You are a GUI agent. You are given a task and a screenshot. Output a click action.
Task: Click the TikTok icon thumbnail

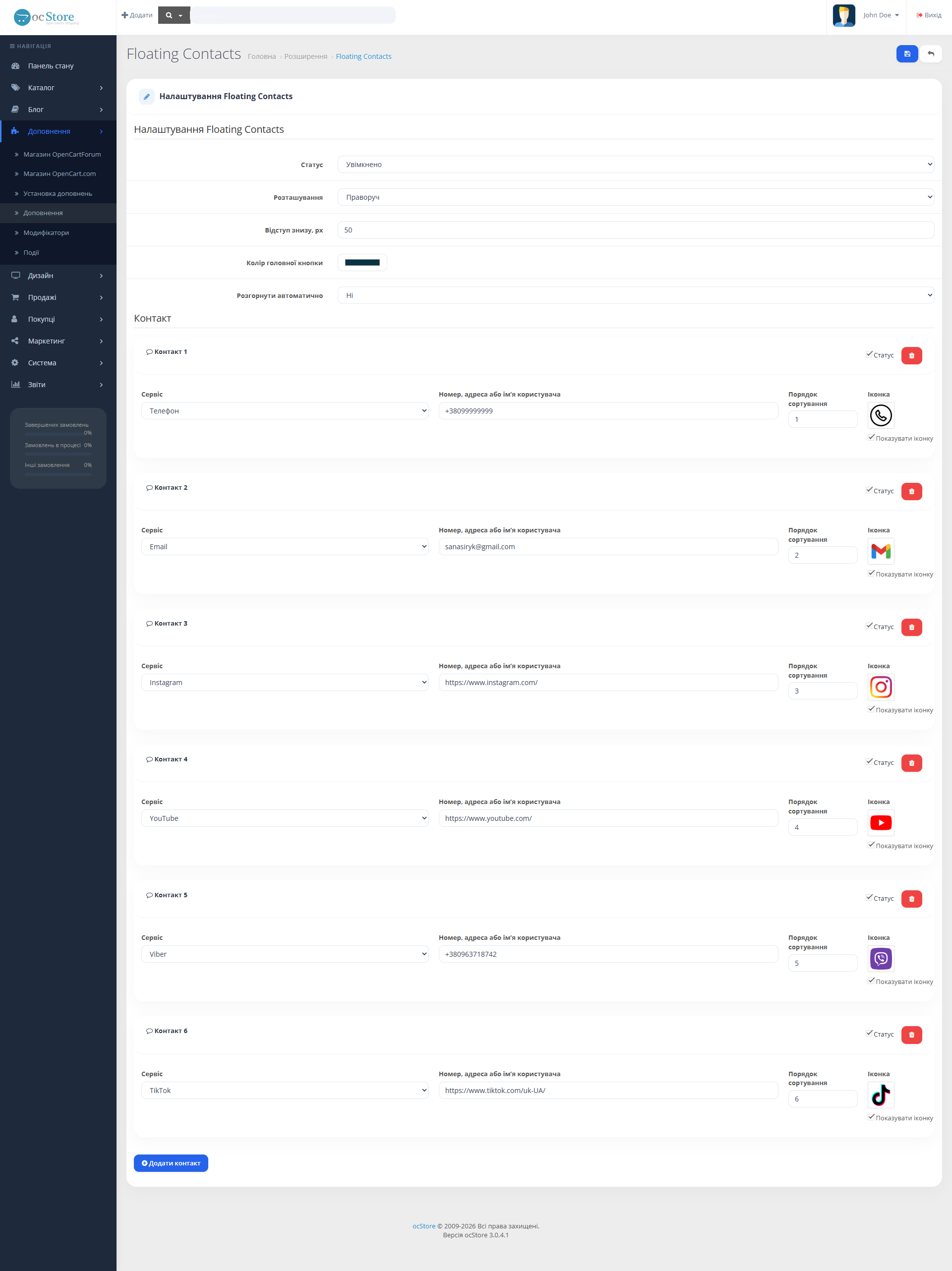(x=881, y=1095)
